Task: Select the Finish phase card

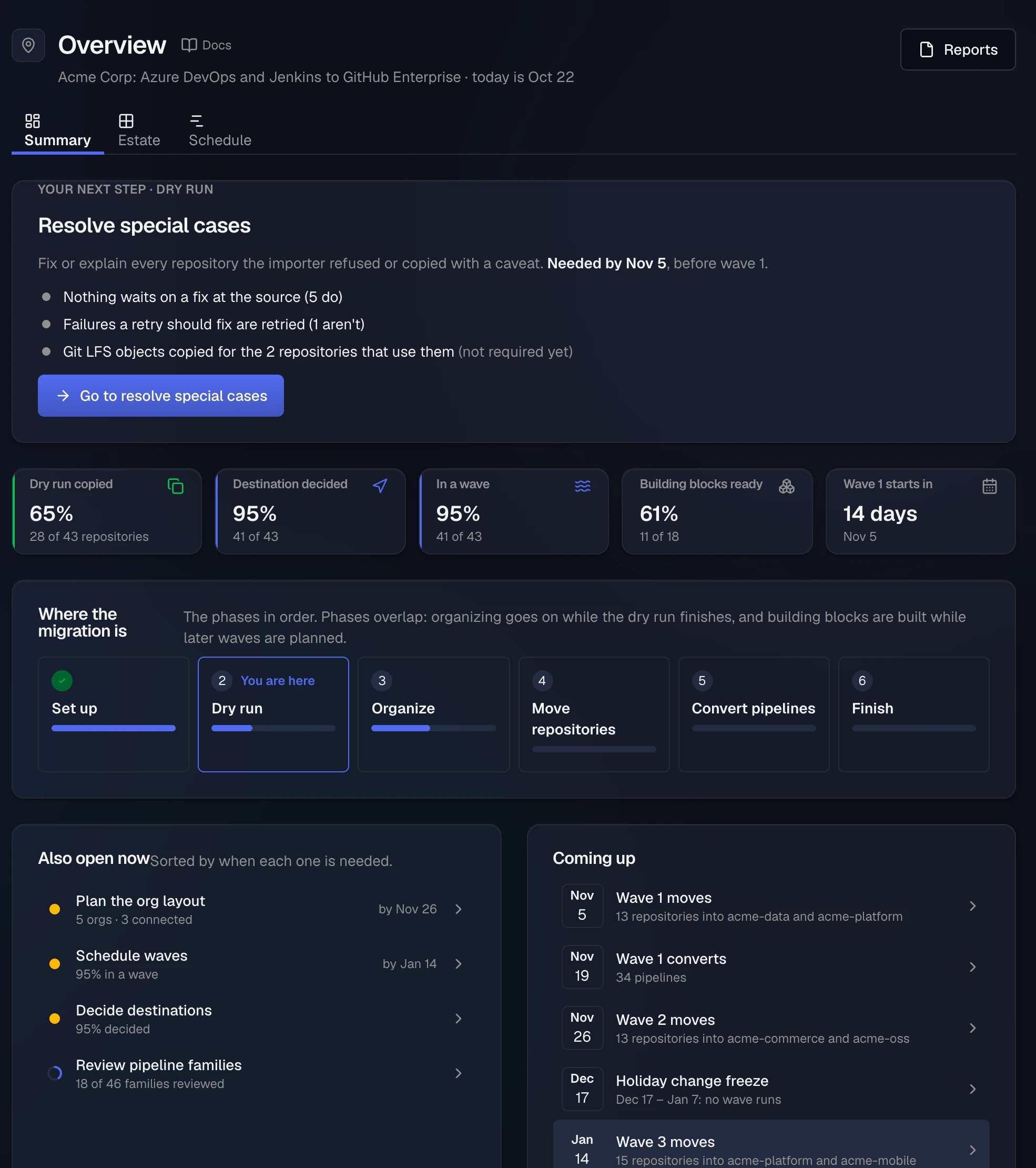Action: (914, 714)
